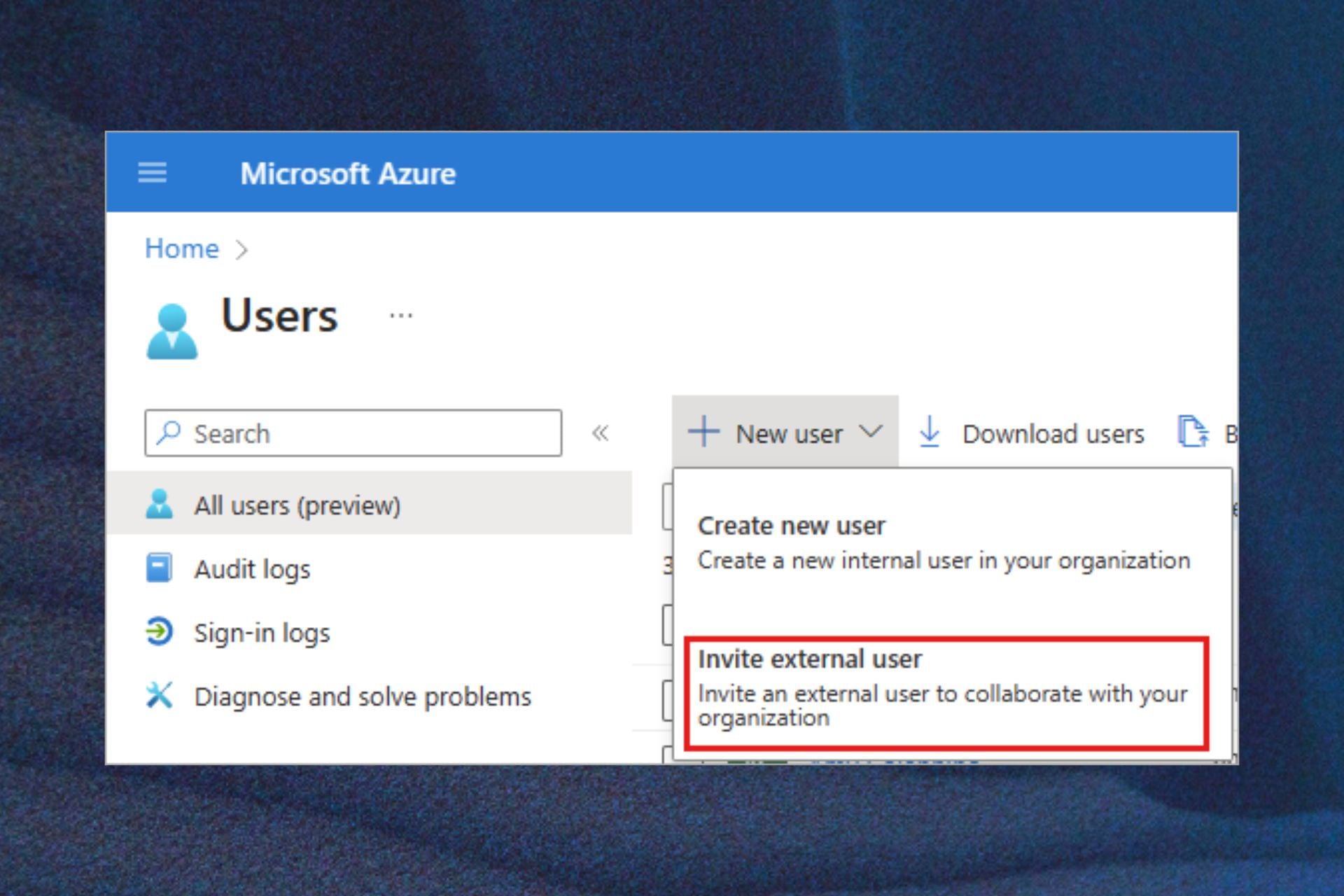Click the Sign-in logs arrow icon
The height and width of the screenshot is (896, 1344).
click(160, 632)
